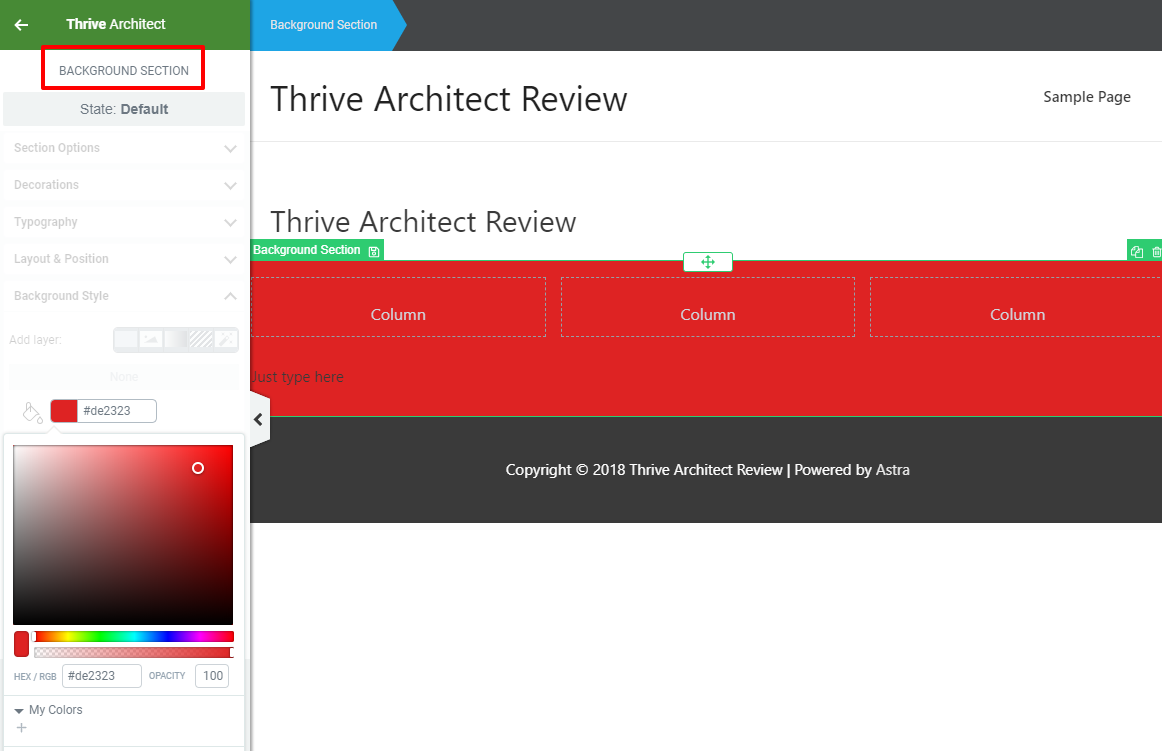Click the red current-color preview swatch
1162x751 pixels.
pyautogui.click(x=21, y=644)
